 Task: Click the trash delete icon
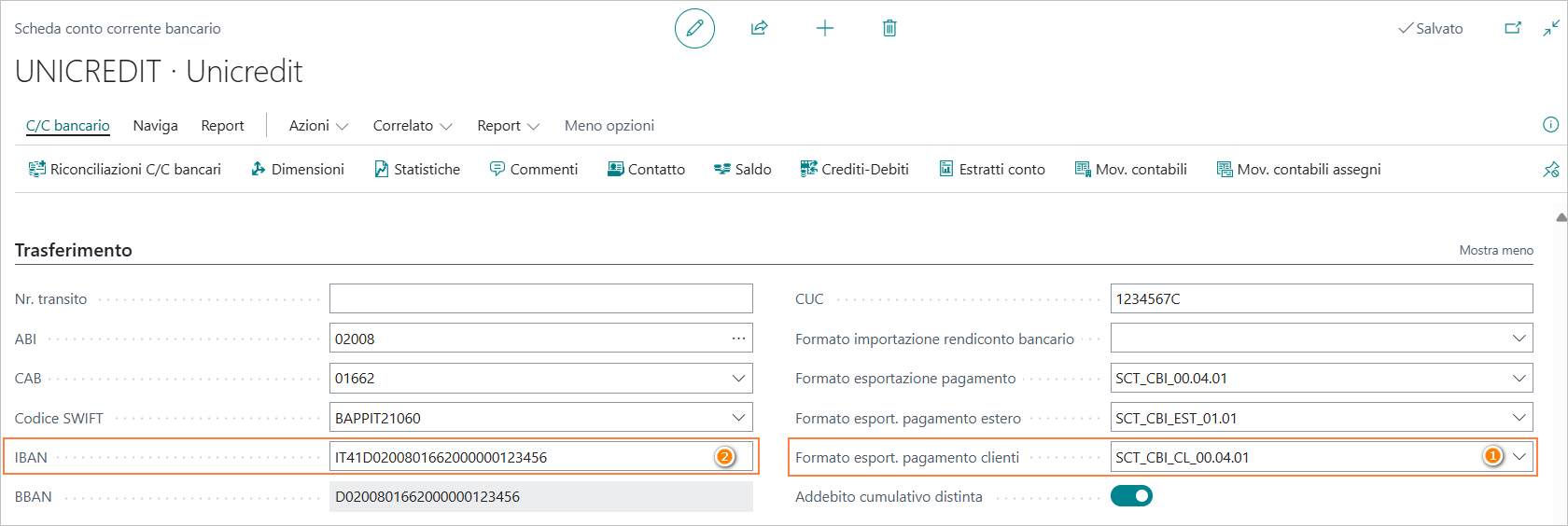889,29
